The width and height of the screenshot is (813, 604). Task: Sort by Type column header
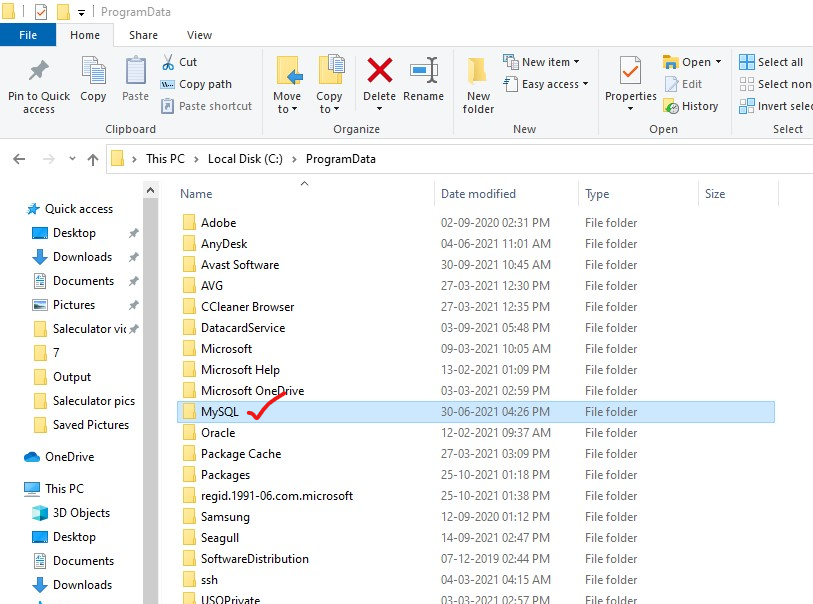[x=638, y=194]
